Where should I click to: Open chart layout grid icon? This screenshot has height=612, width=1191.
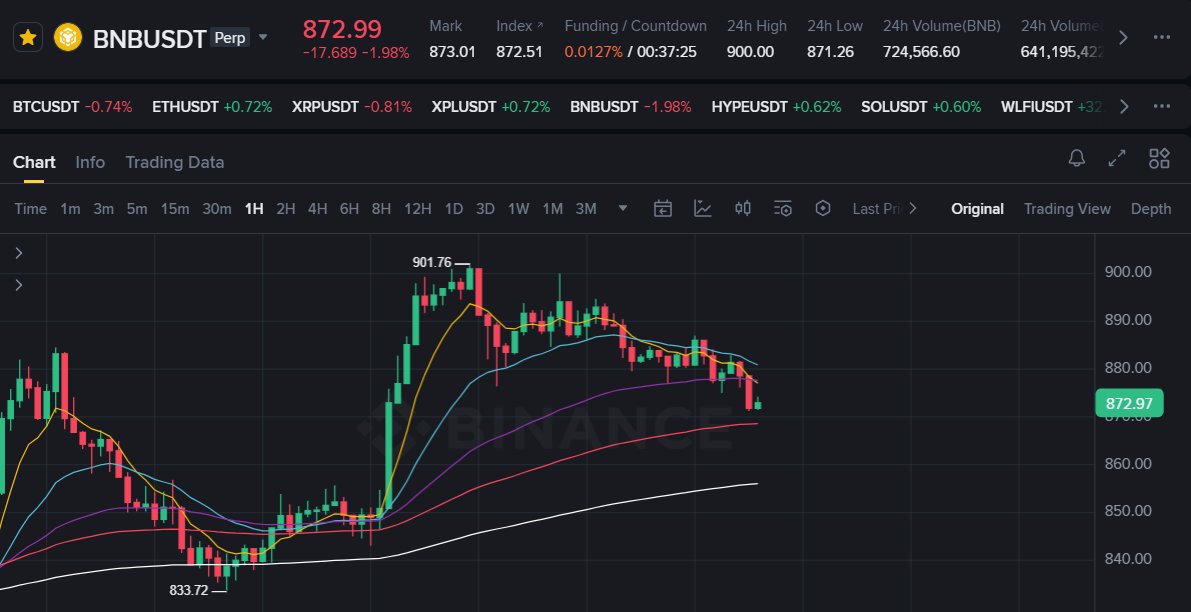tap(1159, 158)
